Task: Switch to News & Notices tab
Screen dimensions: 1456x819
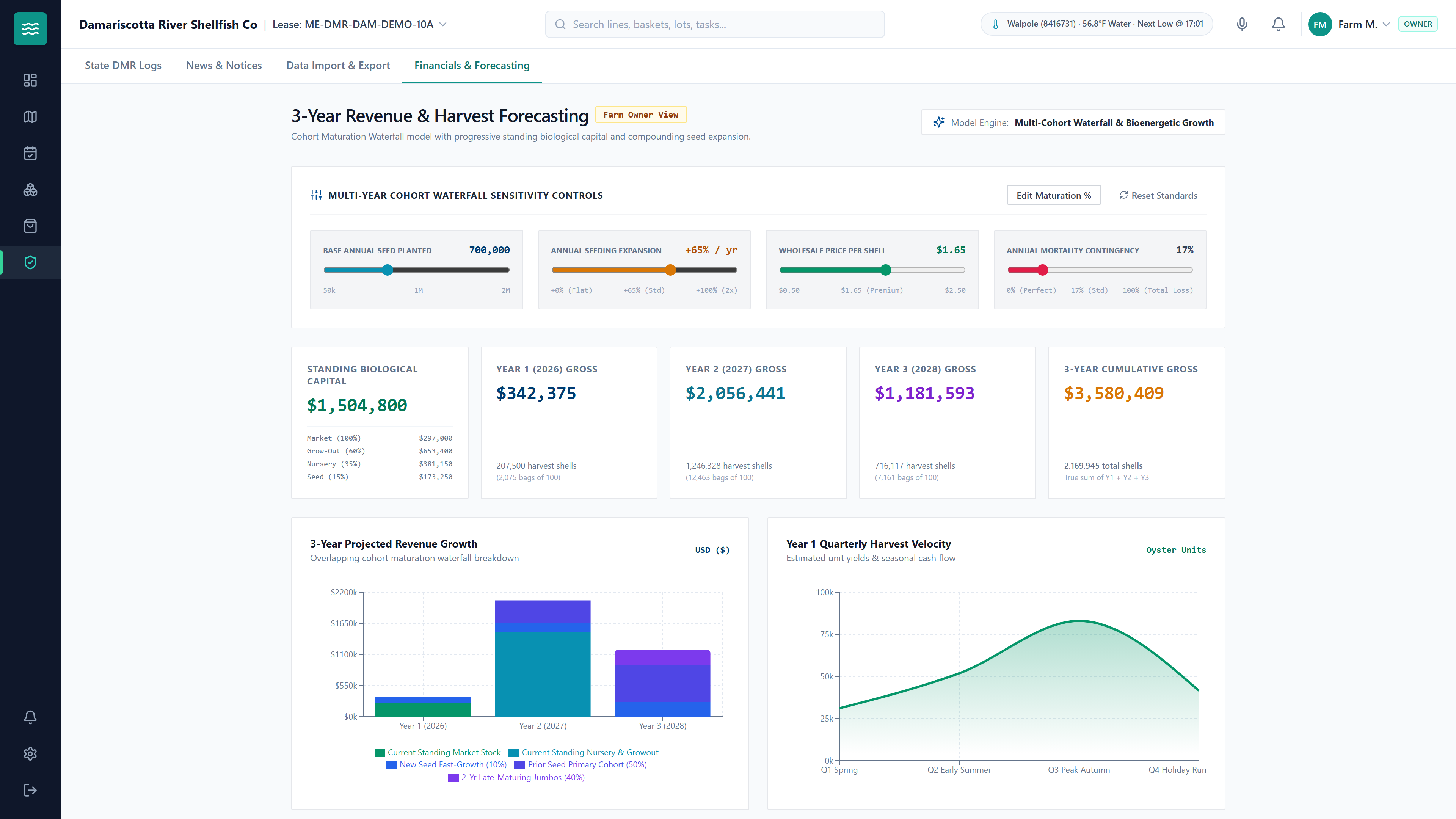Action: [x=224, y=65]
